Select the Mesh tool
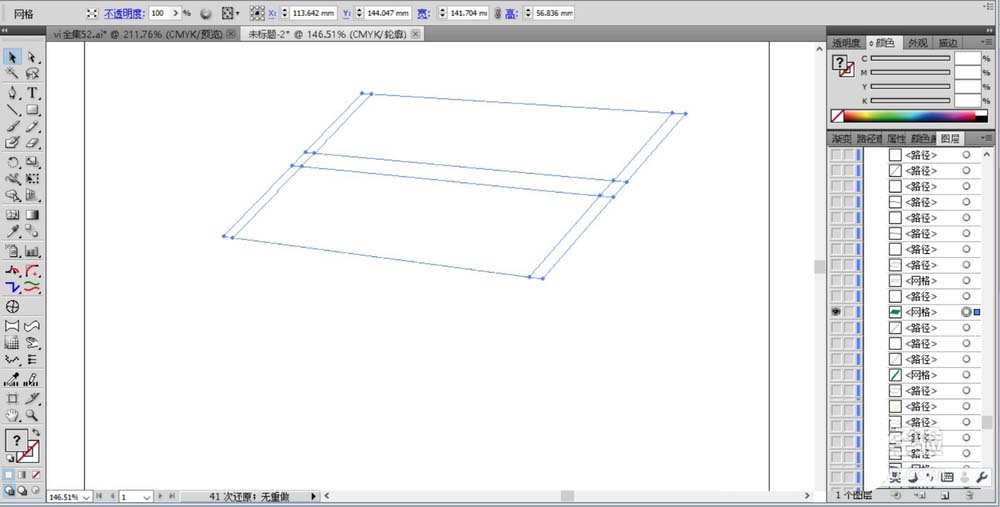 pyautogui.click(x=12, y=215)
